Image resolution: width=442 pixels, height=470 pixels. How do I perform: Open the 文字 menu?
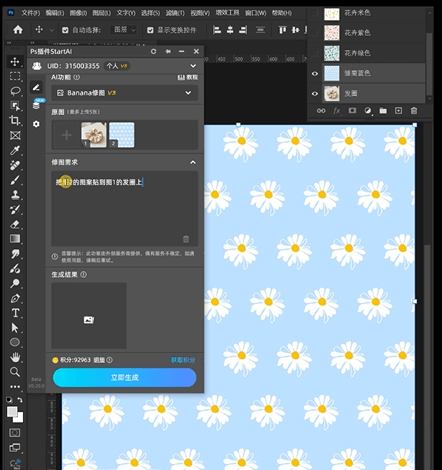click(x=126, y=13)
